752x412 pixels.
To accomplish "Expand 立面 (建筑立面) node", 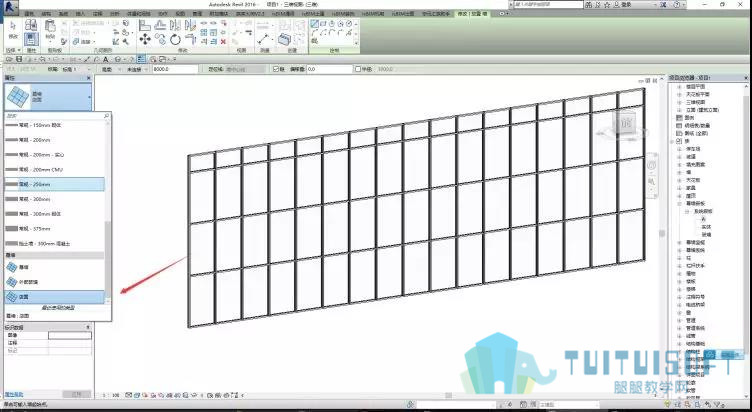I will click(x=679, y=110).
